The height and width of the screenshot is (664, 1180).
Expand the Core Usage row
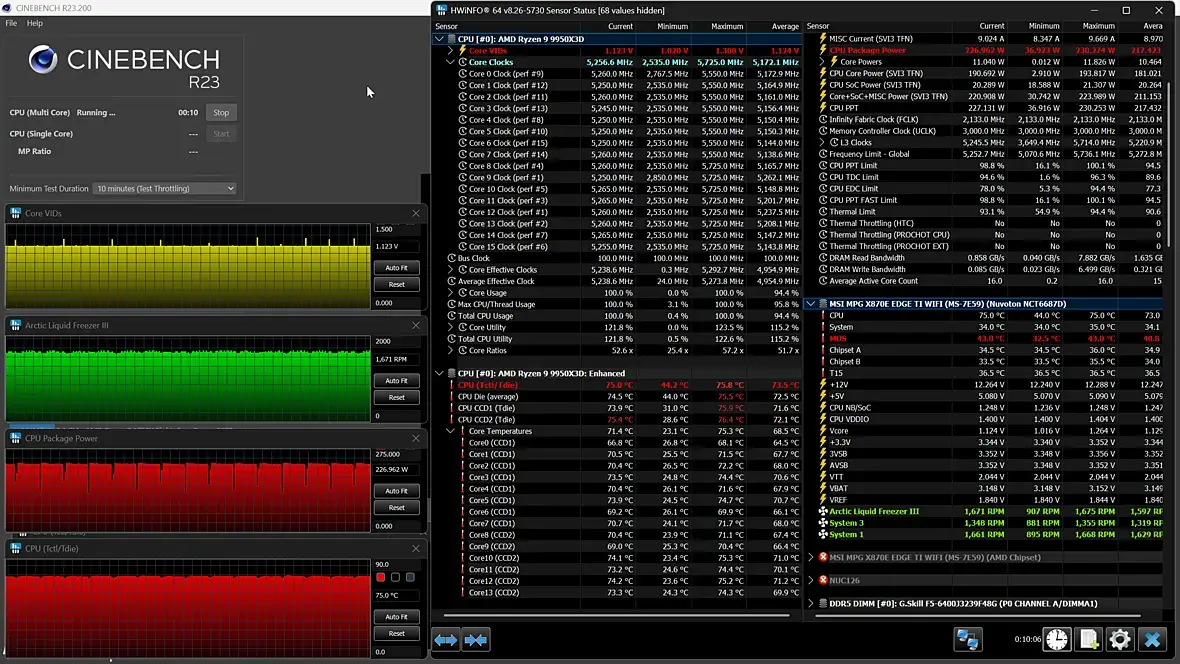tap(451, 293)
